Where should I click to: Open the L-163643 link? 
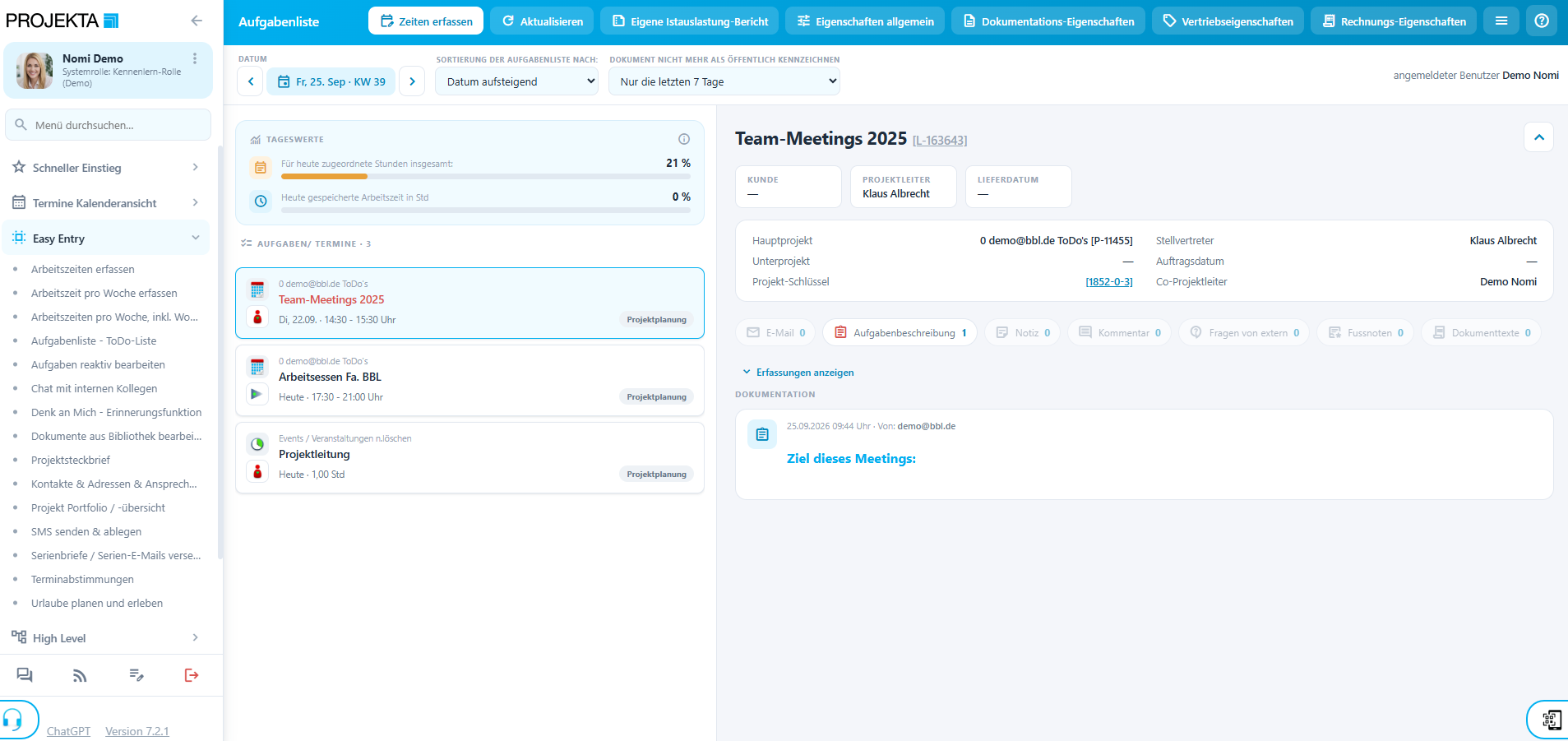click(x=940, y=141)
